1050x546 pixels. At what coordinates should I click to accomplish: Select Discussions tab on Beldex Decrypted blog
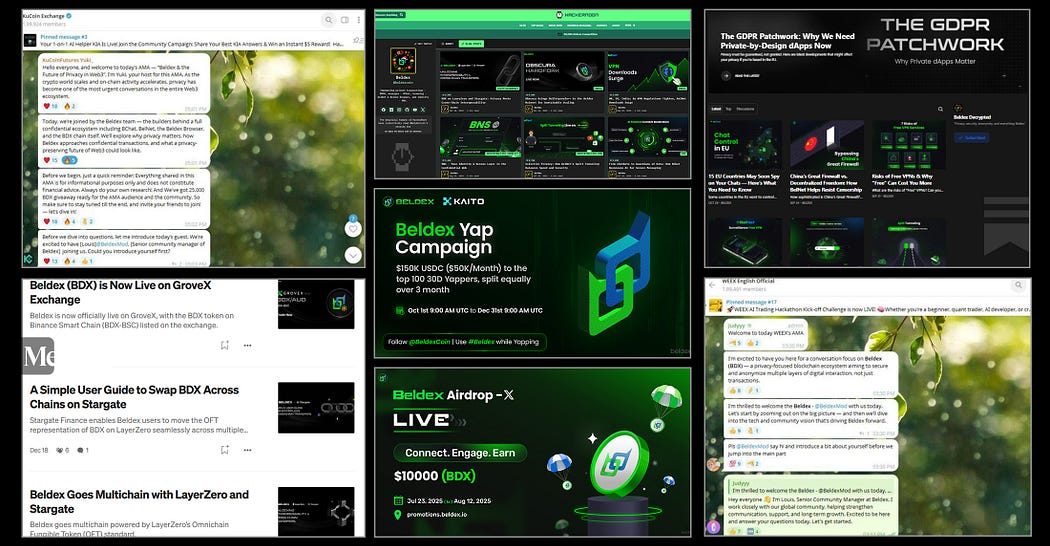[745, 109]
